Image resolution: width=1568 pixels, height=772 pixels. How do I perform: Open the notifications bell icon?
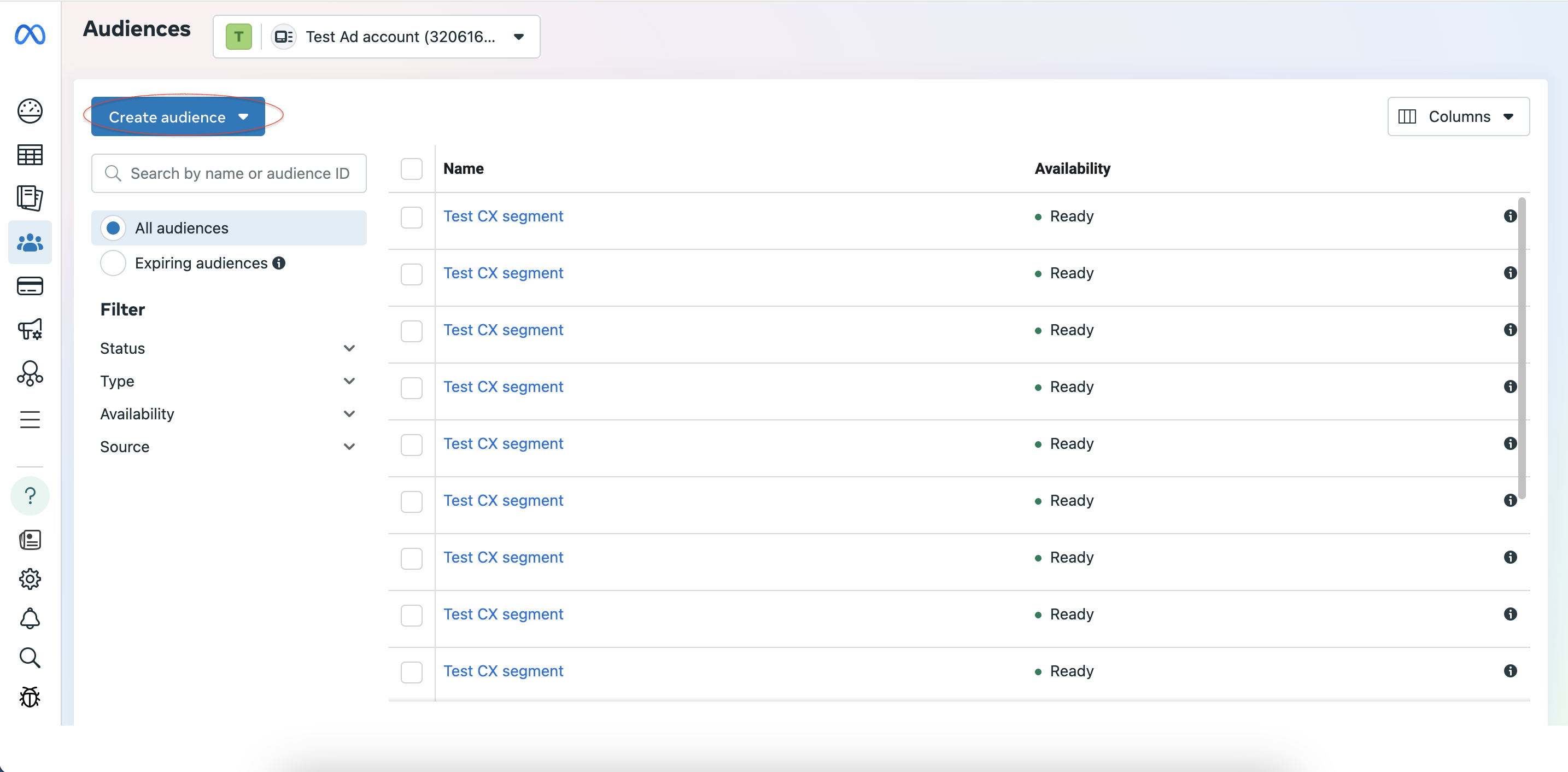(30, 618)
